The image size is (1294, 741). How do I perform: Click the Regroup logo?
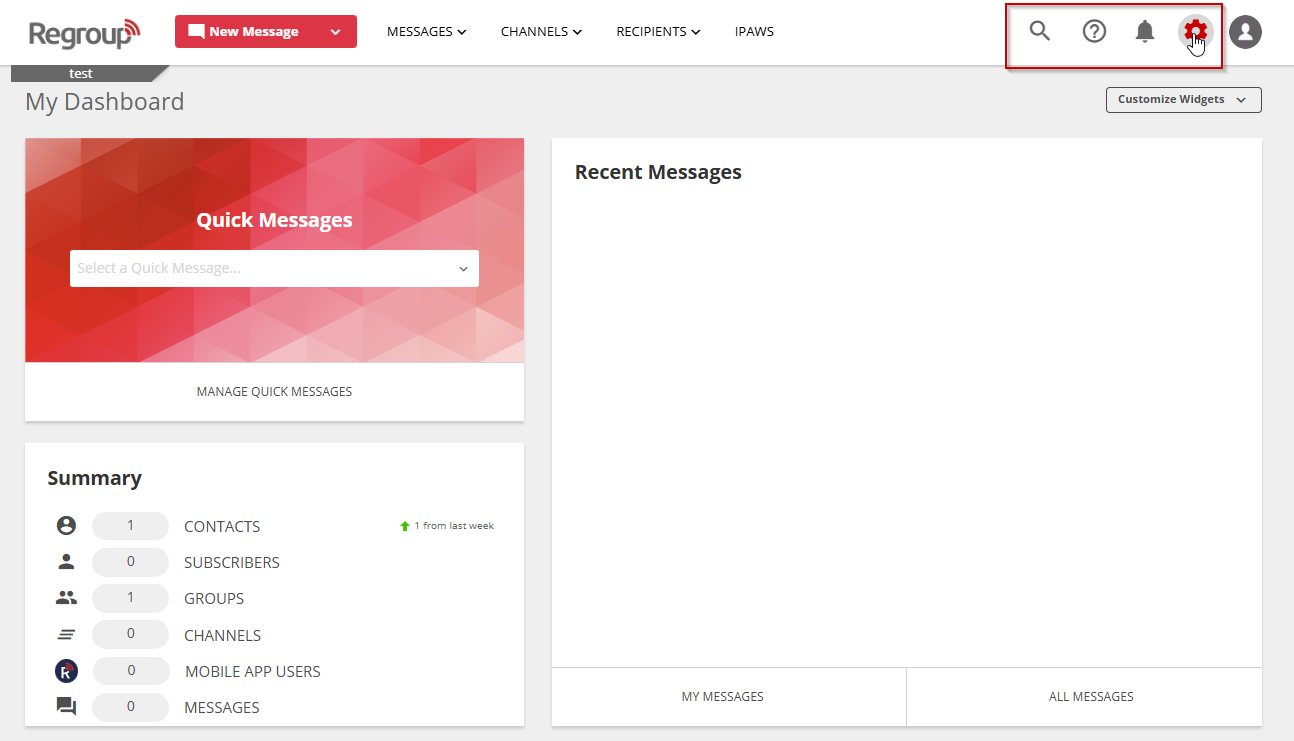(x=84, y=32)
